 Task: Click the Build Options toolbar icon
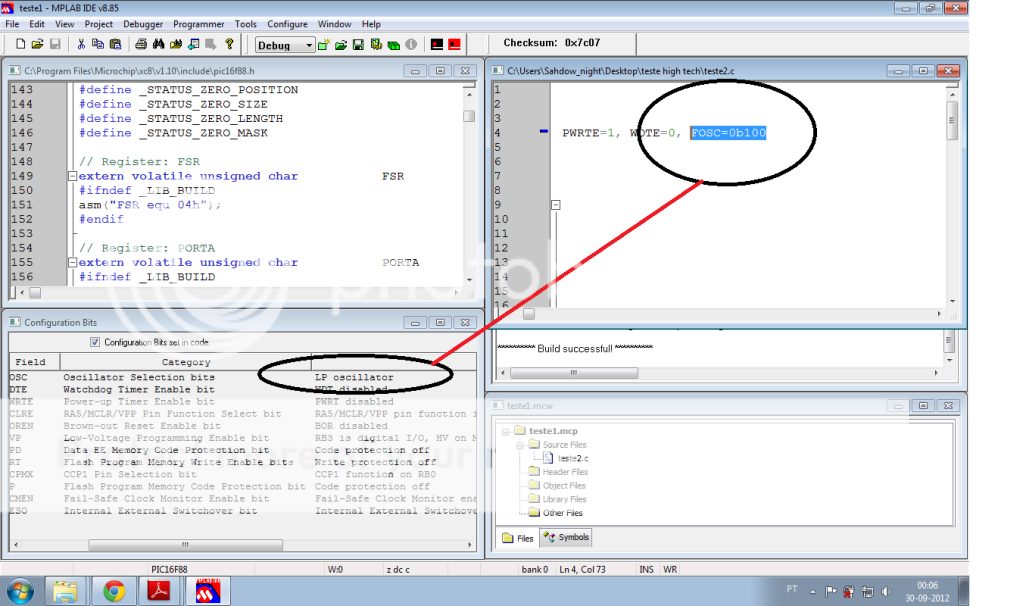click(x=376, y=44)
